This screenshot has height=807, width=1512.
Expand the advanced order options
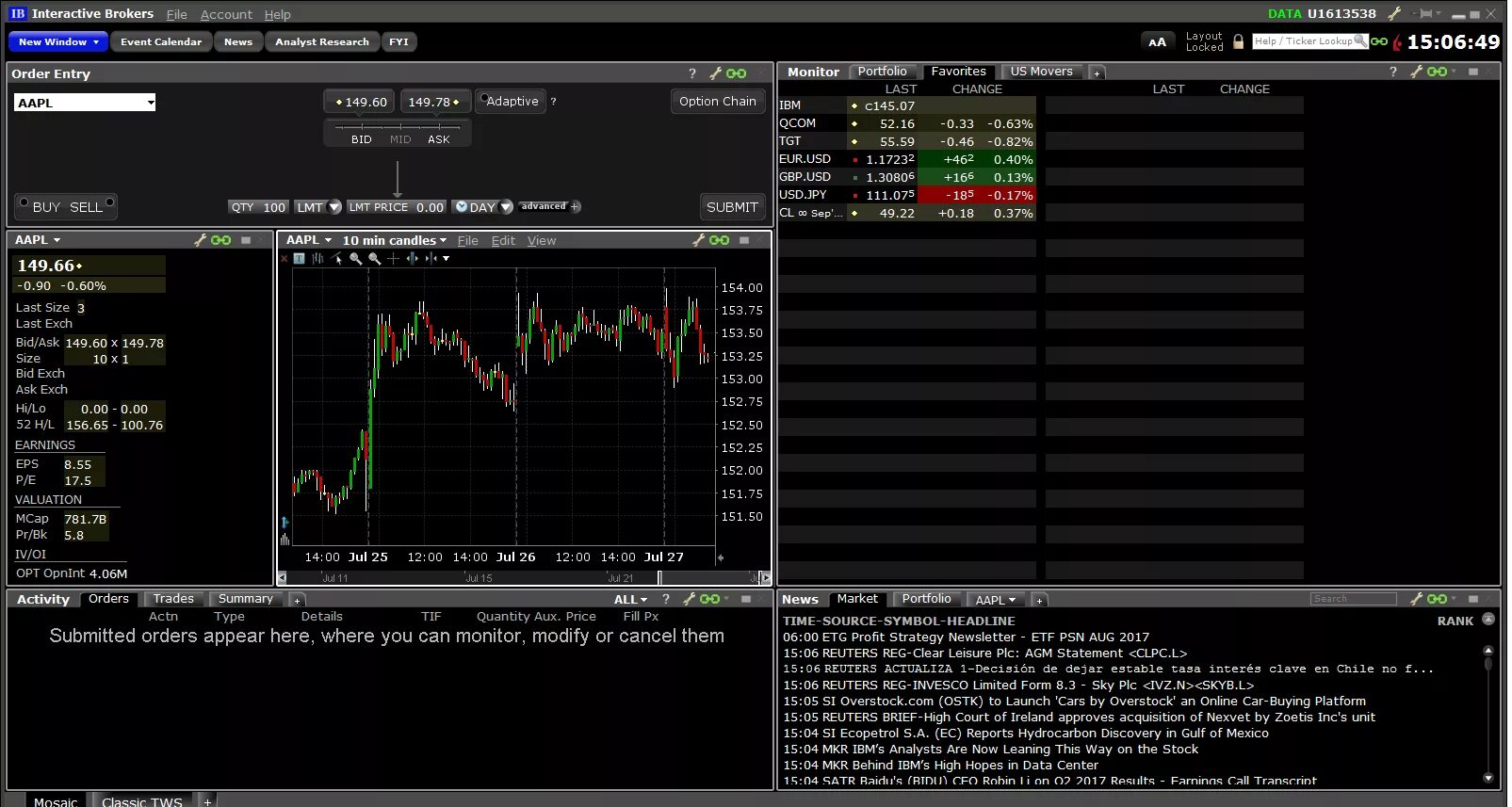(550, 206)
